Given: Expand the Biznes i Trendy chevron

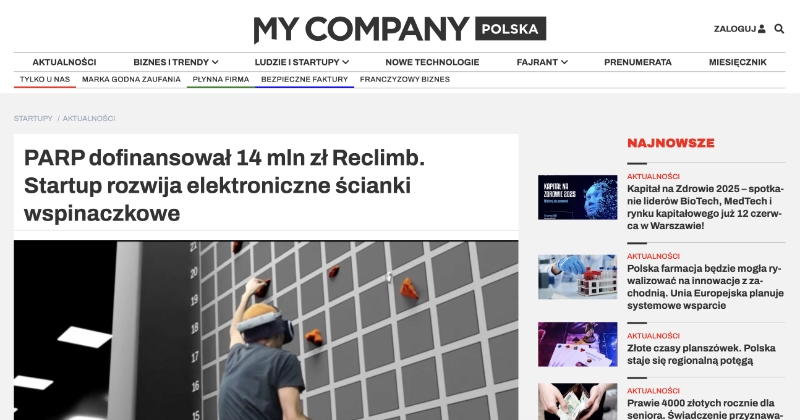Looking at the screenshot, I should (215, 62).
